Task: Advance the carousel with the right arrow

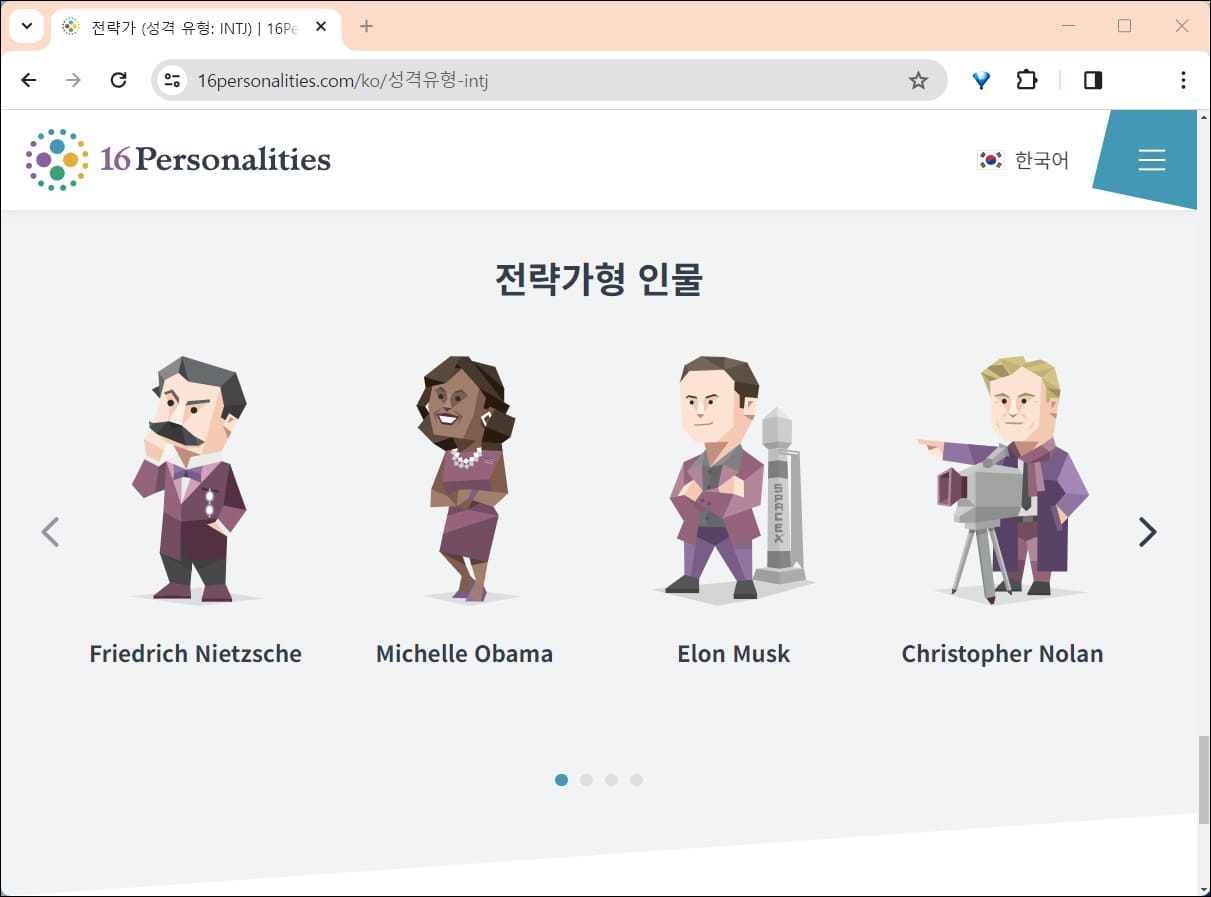Action: click(x=1147, y=531)
